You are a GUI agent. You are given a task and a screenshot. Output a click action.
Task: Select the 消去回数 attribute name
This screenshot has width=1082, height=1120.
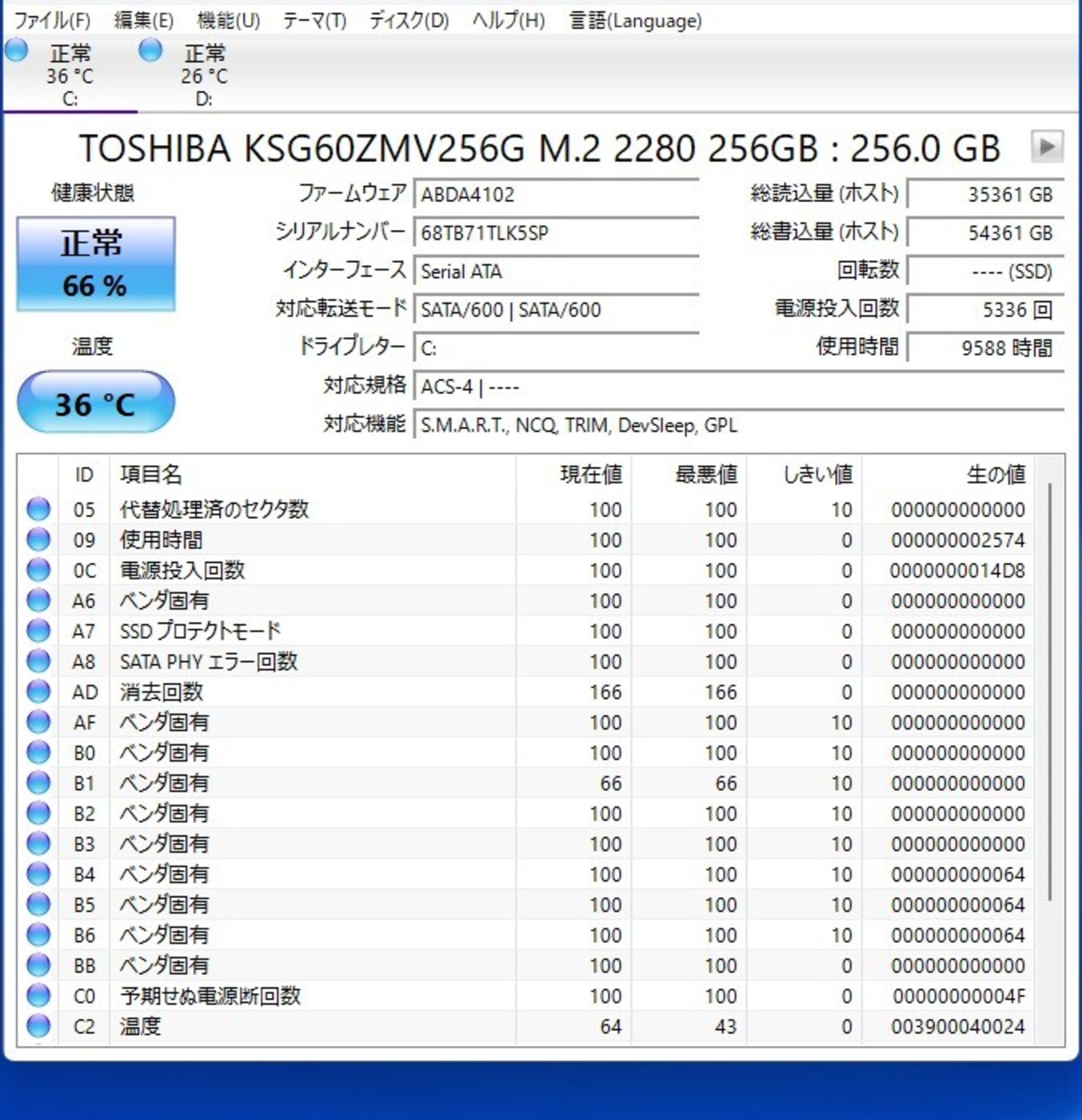tap(161, 691)
